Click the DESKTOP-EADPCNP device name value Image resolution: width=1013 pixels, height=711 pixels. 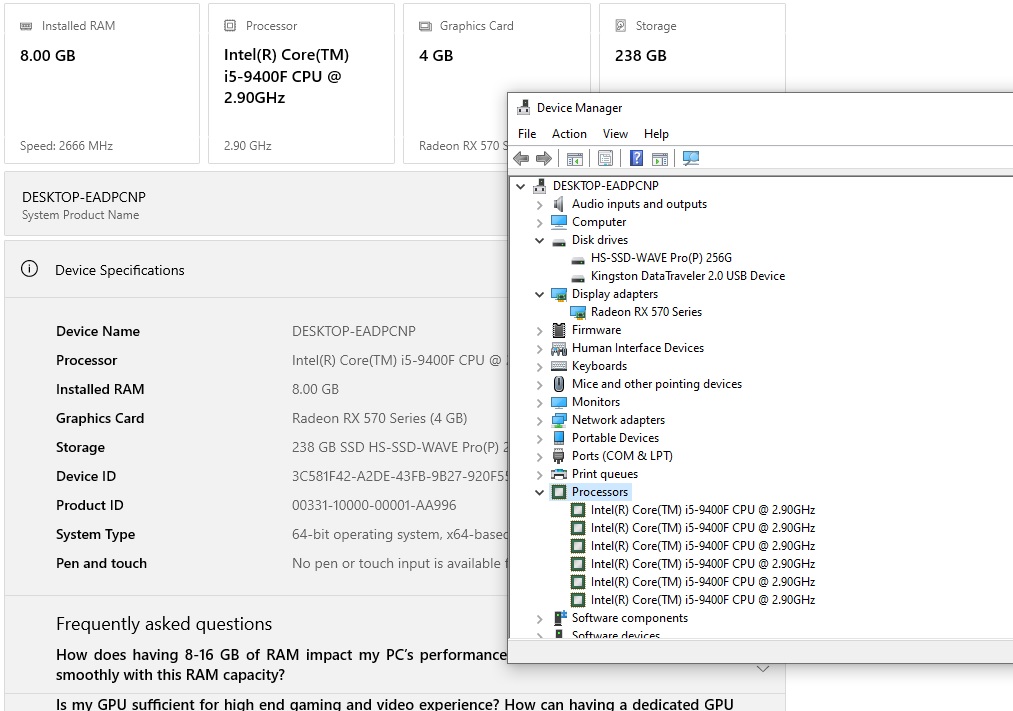pos(353,331)
